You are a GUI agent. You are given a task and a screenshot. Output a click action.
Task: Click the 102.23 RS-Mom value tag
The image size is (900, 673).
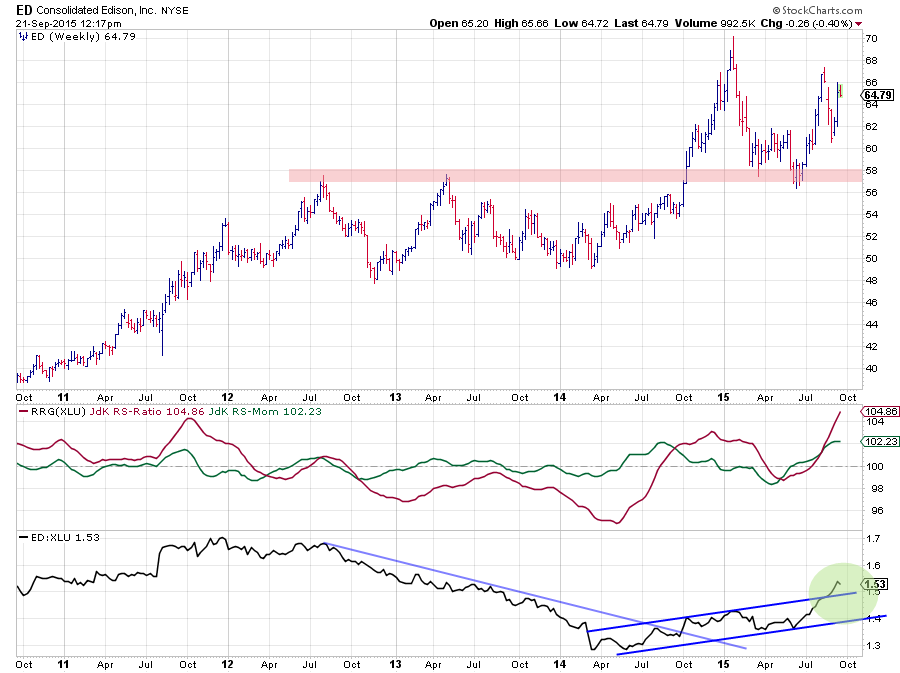pyautogui.click(x=880, y=441)
